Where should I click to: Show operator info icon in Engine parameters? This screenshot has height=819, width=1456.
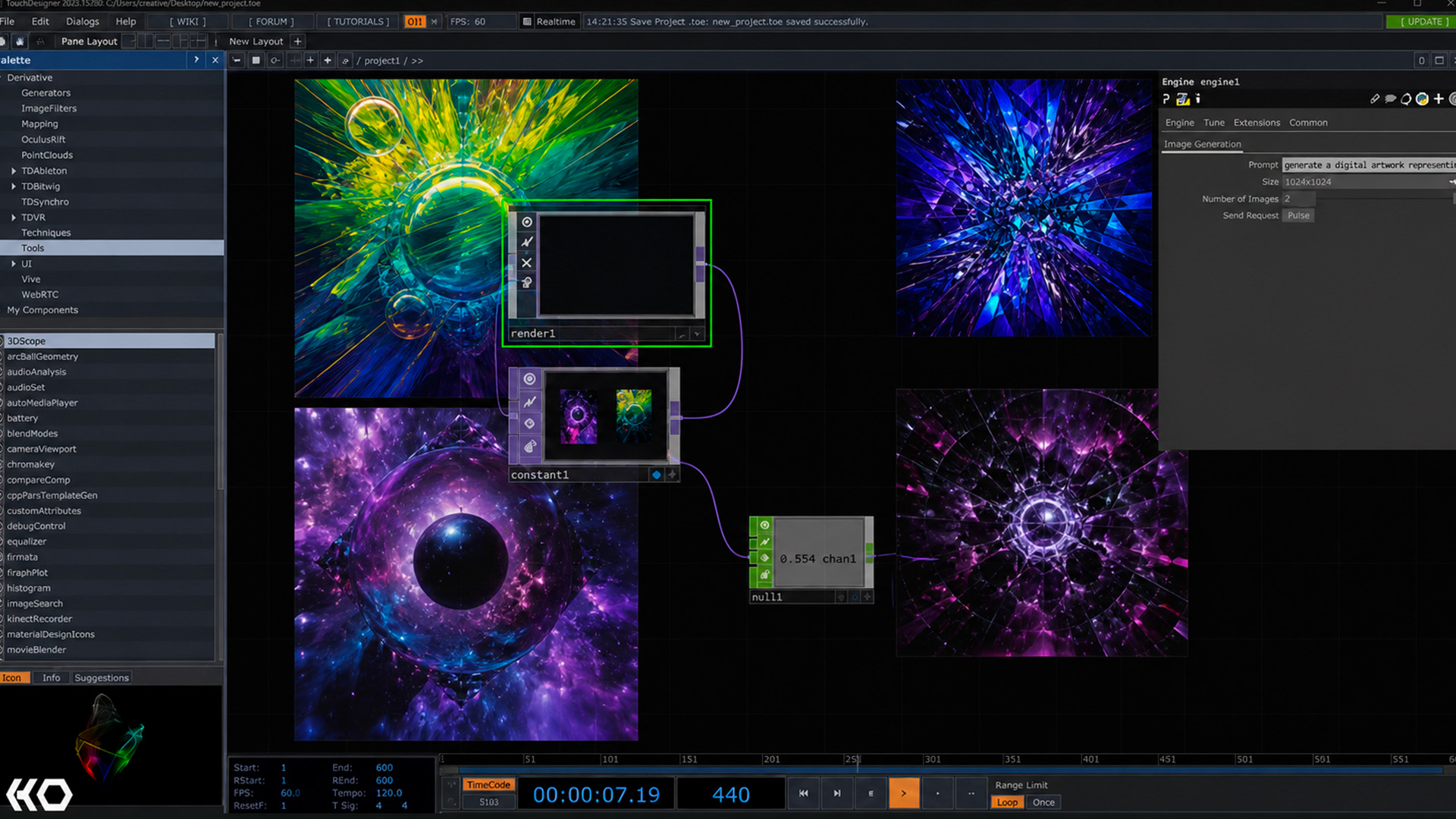(x=1198, y=99)
